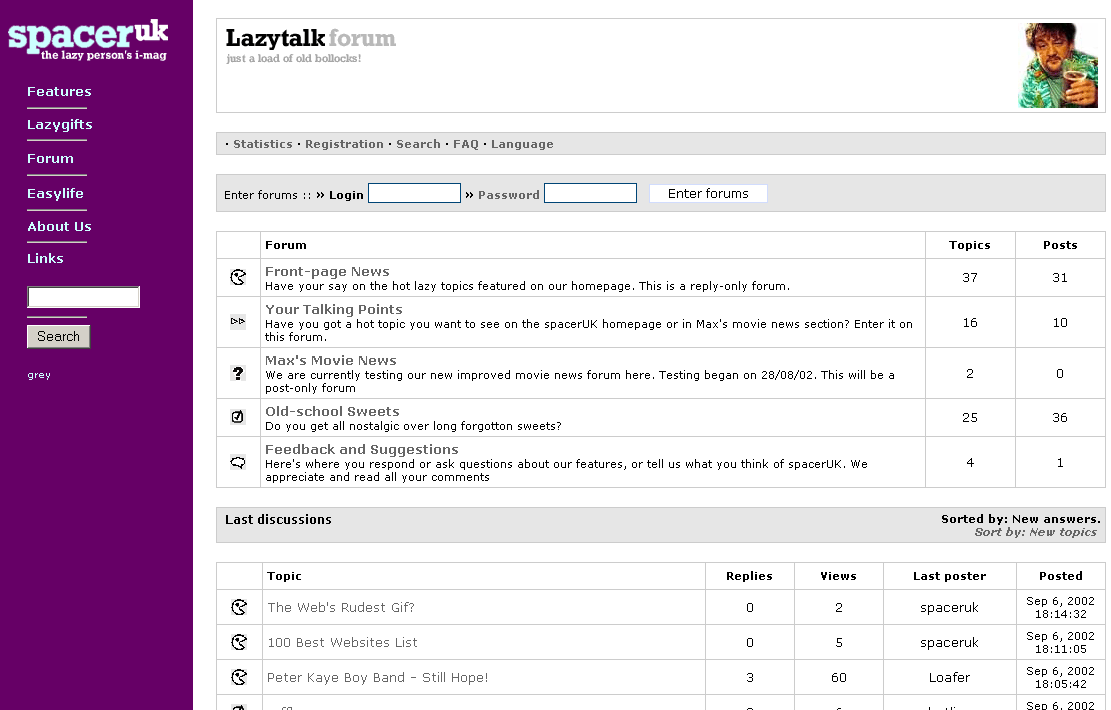Click the spaceruk logo
The width and height of the screenshot is (1111, 710).
[88, 40]
